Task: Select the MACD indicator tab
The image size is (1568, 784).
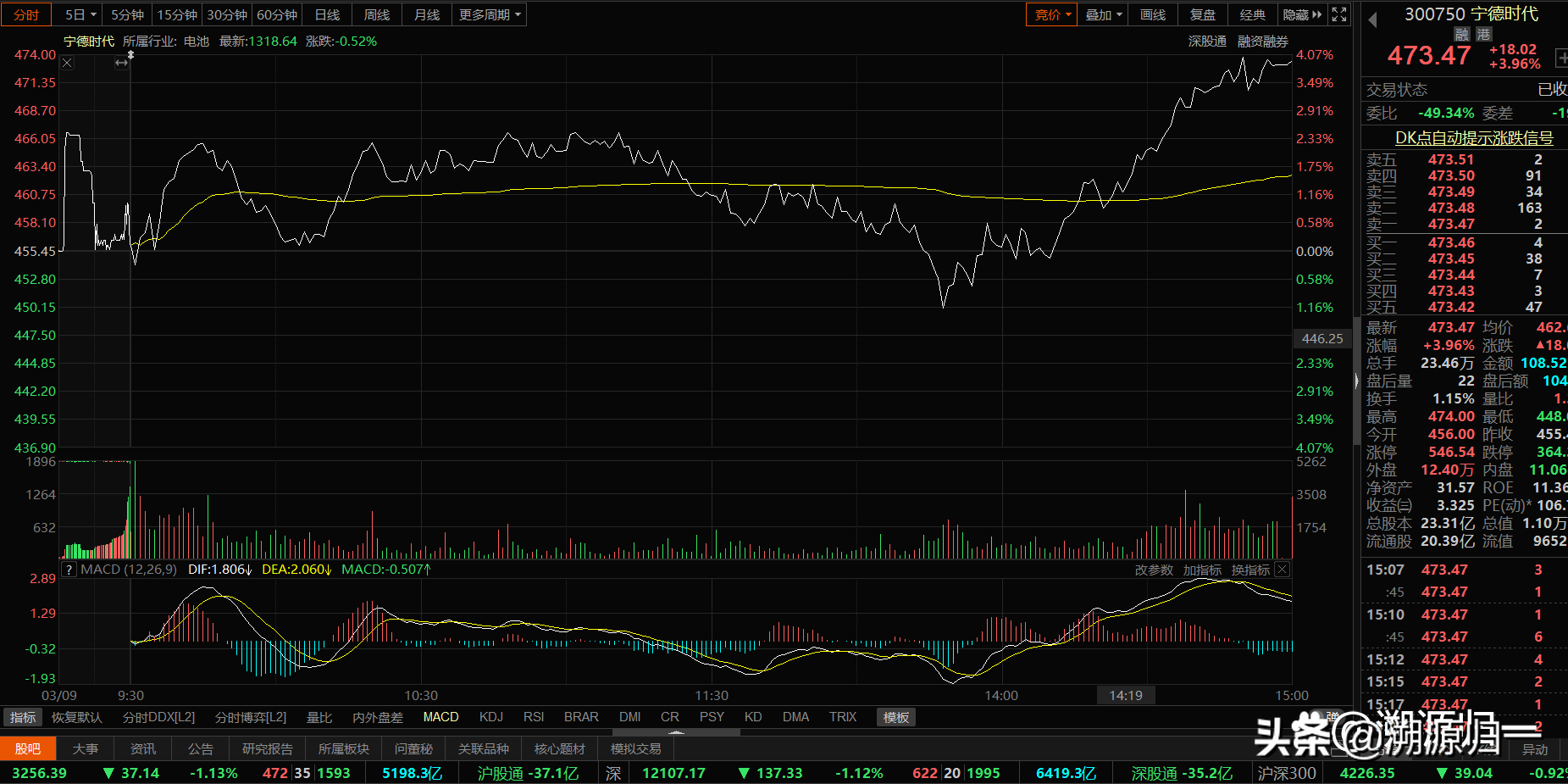Action: click(440, 717)
